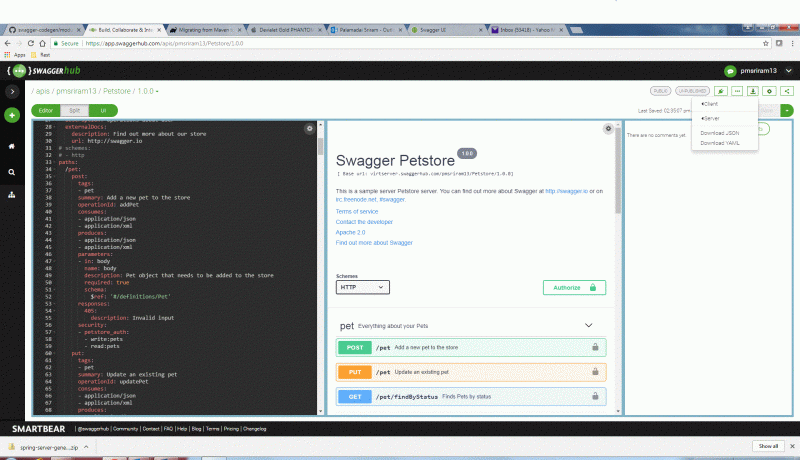Click the apis breadcrumb link
This screenshot has width=800, height=460.
[x=42, y=91]
